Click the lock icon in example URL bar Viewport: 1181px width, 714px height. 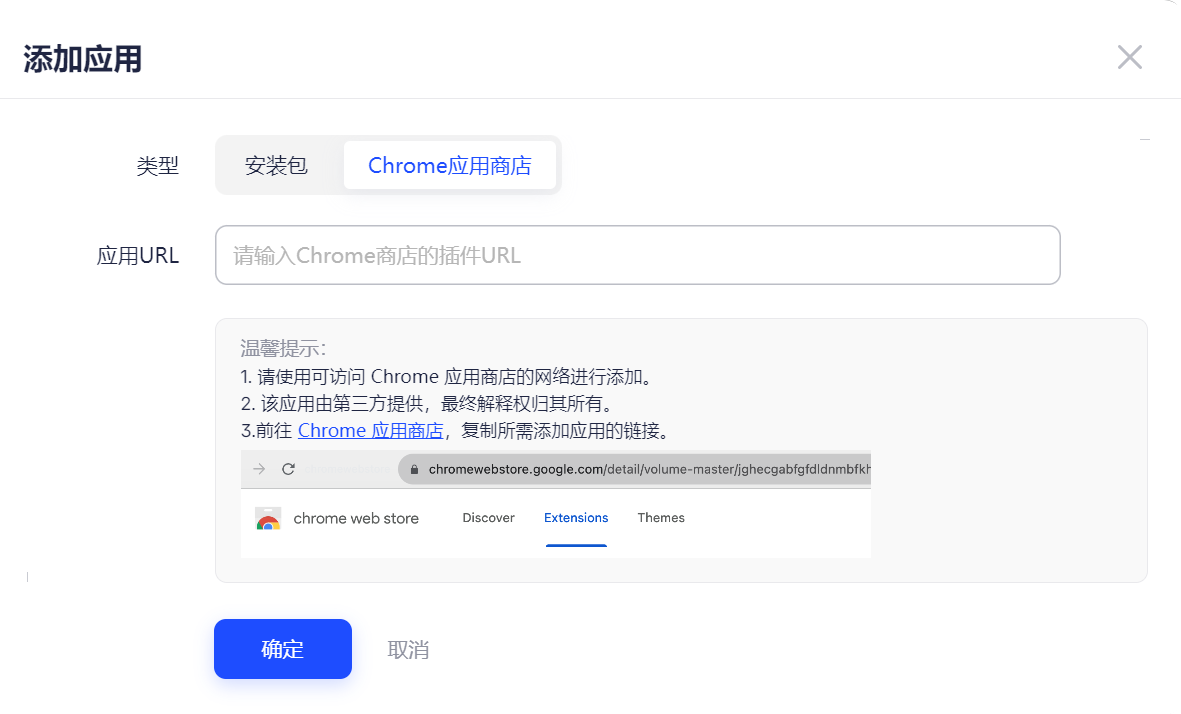pos(414,469)
